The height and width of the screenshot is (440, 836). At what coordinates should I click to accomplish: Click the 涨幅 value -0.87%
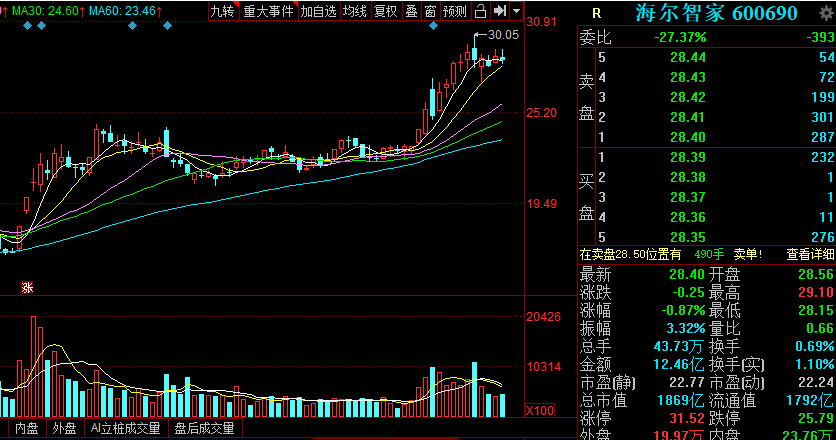click(x=684, y=310)
